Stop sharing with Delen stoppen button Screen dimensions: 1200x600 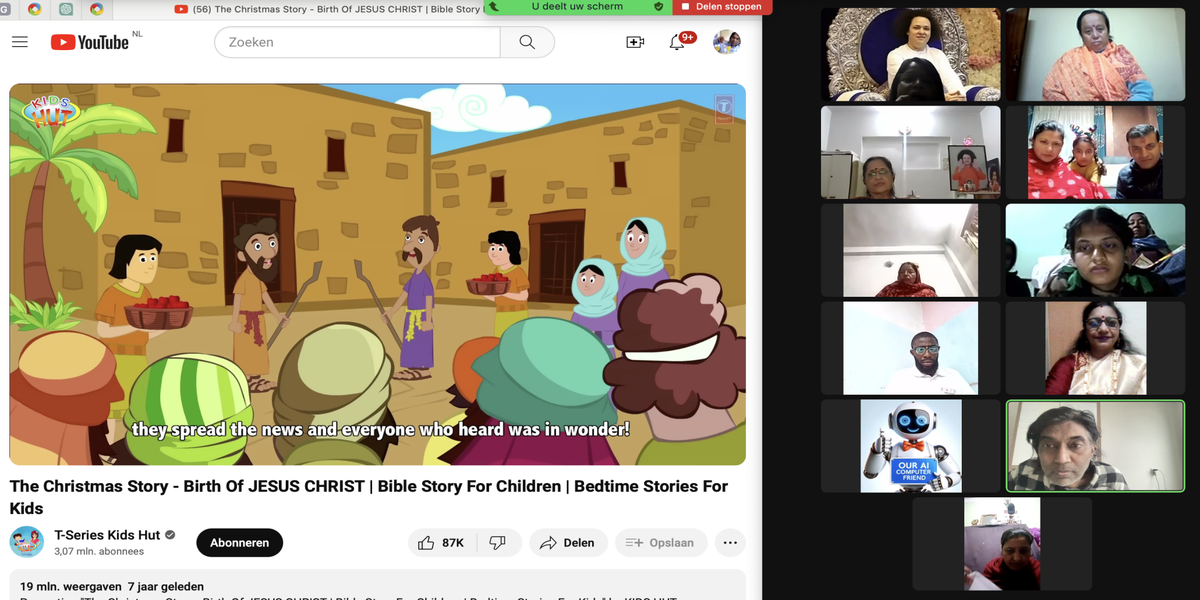pyautogui.click(x=721, y=7)
